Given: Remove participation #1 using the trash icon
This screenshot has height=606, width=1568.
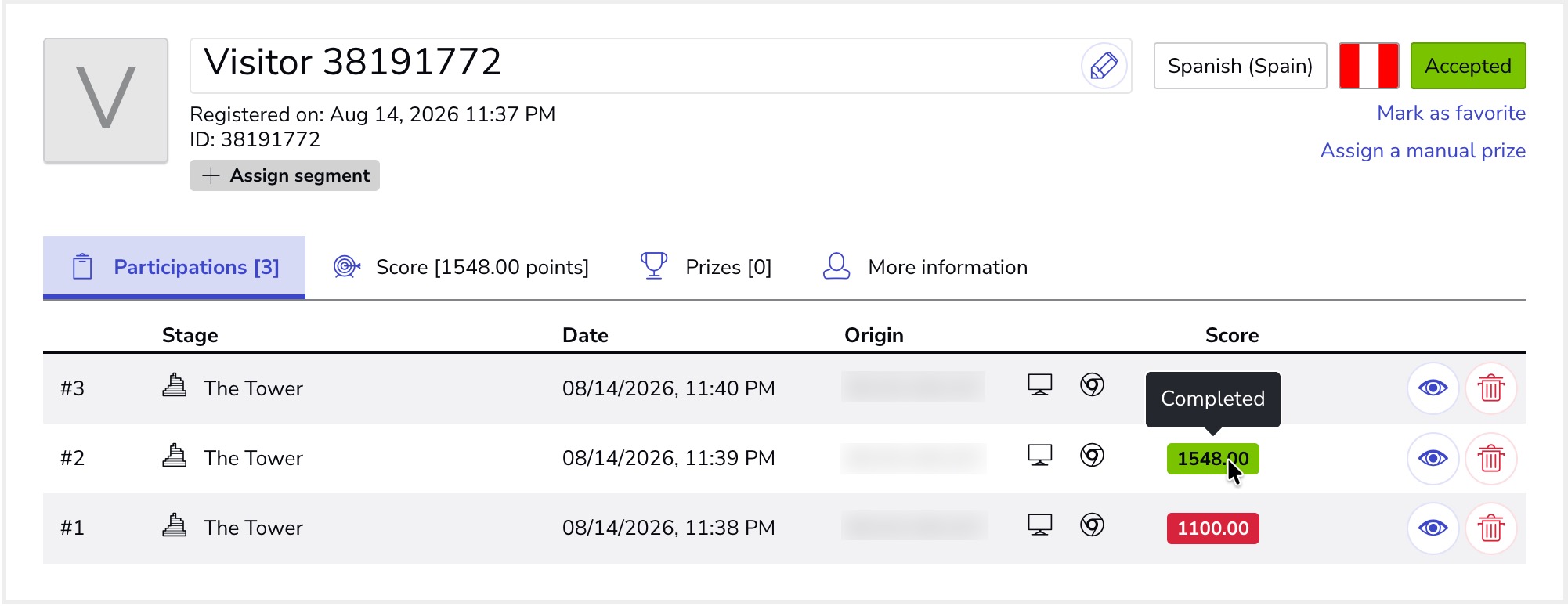Looking at the screenshot, I should [1490, 528].
